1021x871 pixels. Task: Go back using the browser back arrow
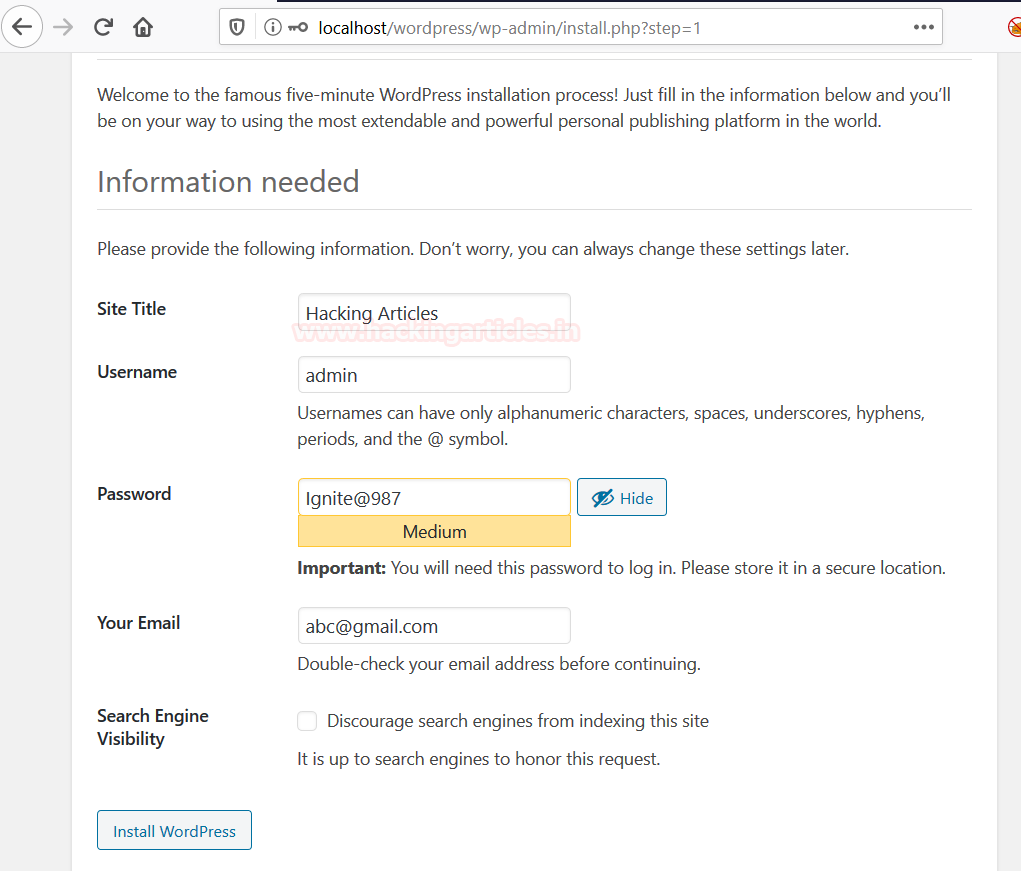(22, 27)
